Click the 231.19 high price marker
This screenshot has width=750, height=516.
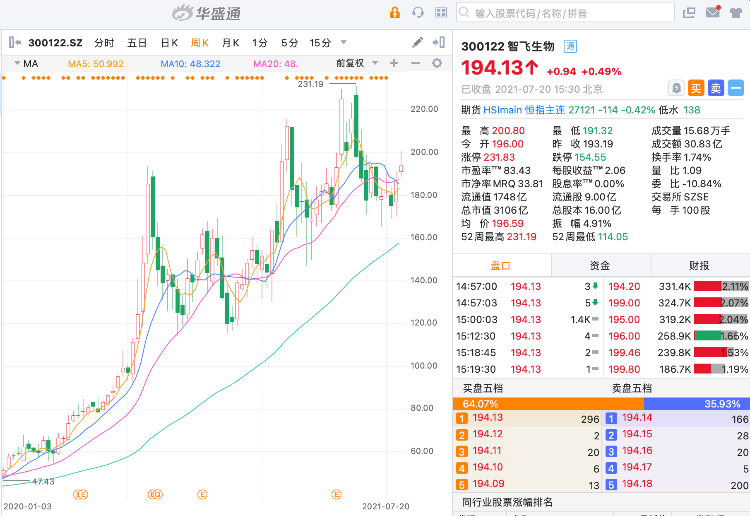310,84
